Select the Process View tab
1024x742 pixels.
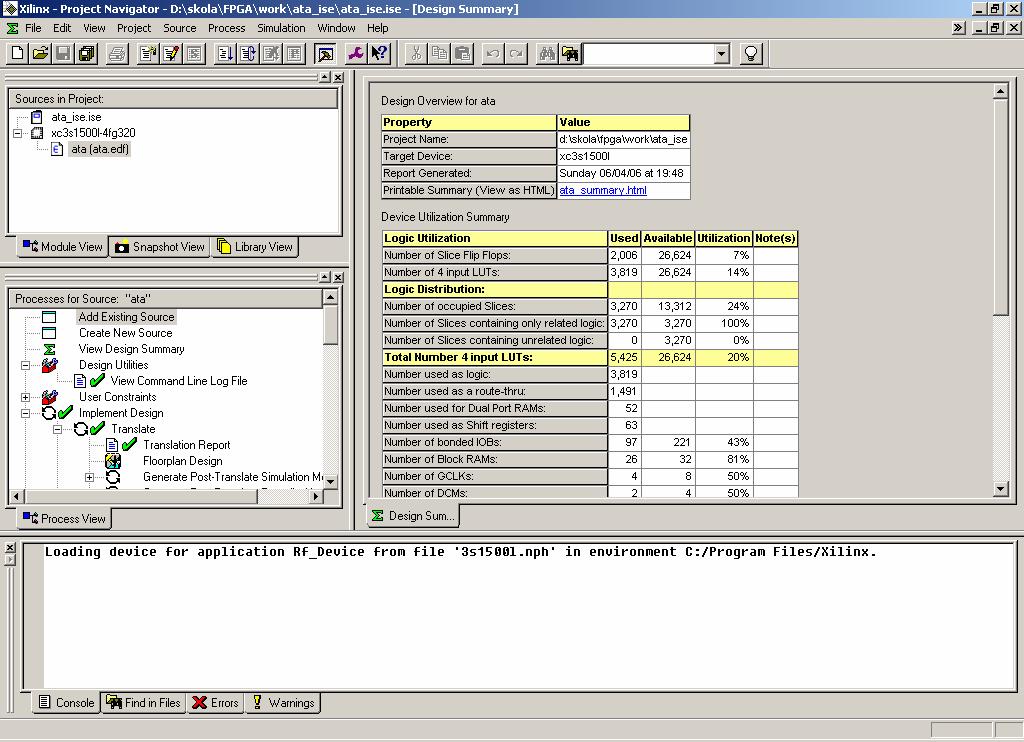point(64,519)
